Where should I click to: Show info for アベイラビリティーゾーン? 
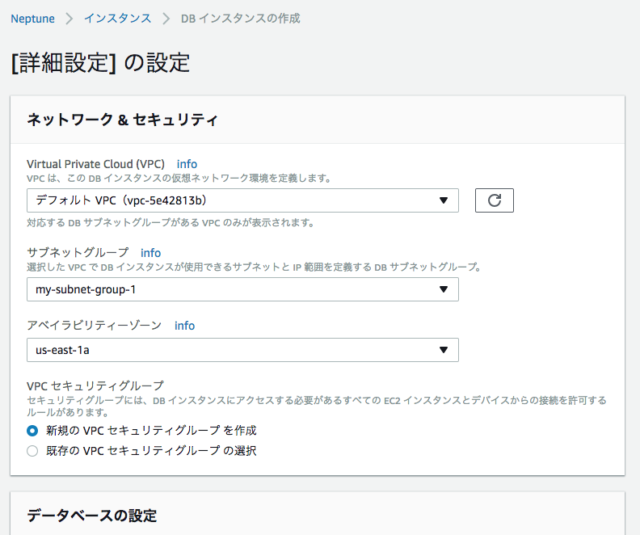[x=184, y=326]
